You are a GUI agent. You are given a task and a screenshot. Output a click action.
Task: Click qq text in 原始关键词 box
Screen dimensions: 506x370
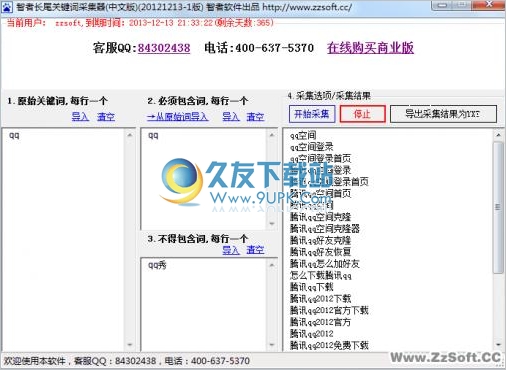(x=14, y=136)
